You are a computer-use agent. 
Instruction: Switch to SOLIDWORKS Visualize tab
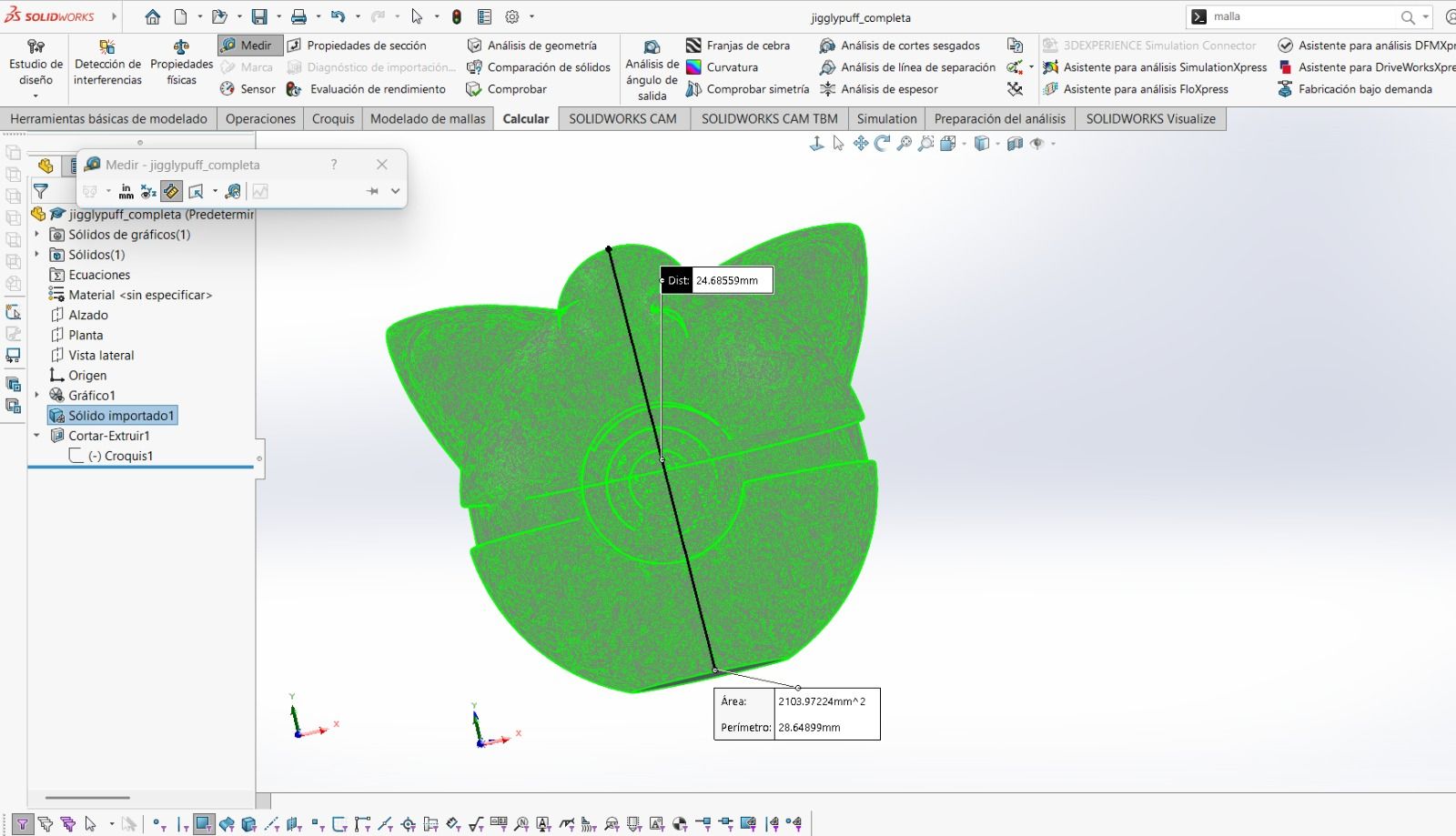[1150, 119]
